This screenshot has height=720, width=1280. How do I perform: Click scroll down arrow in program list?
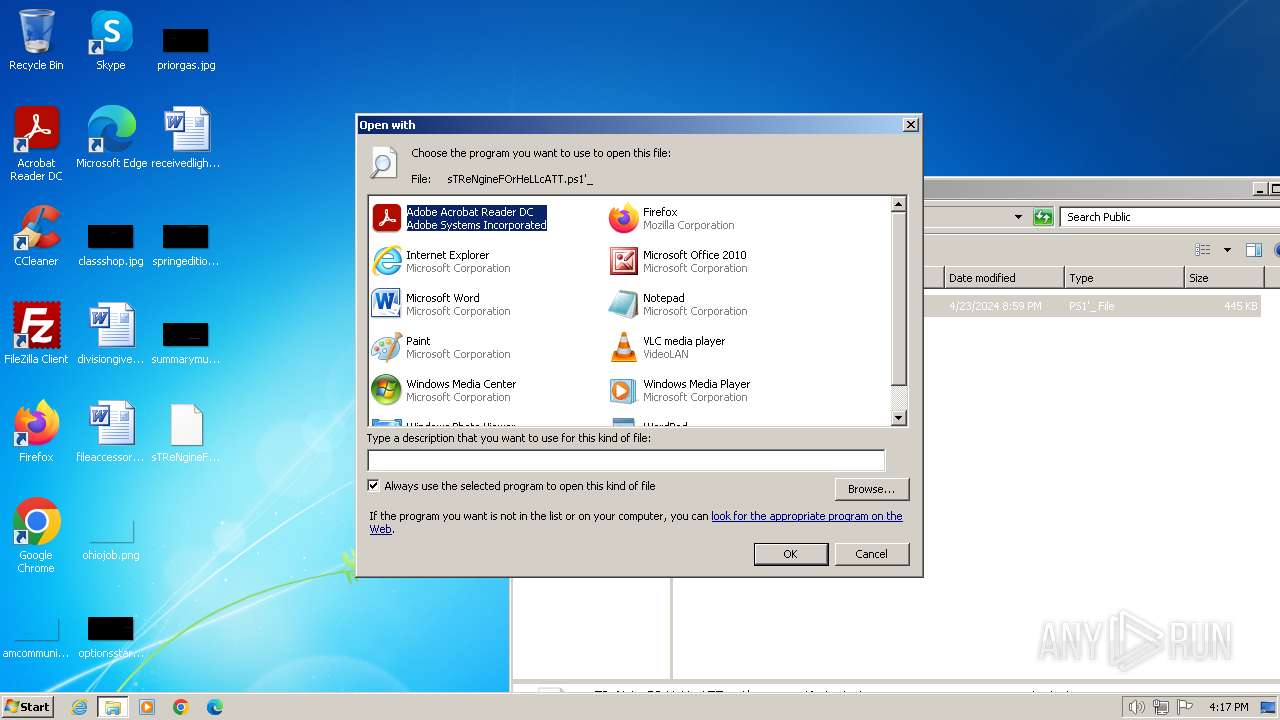coord(898,418)
